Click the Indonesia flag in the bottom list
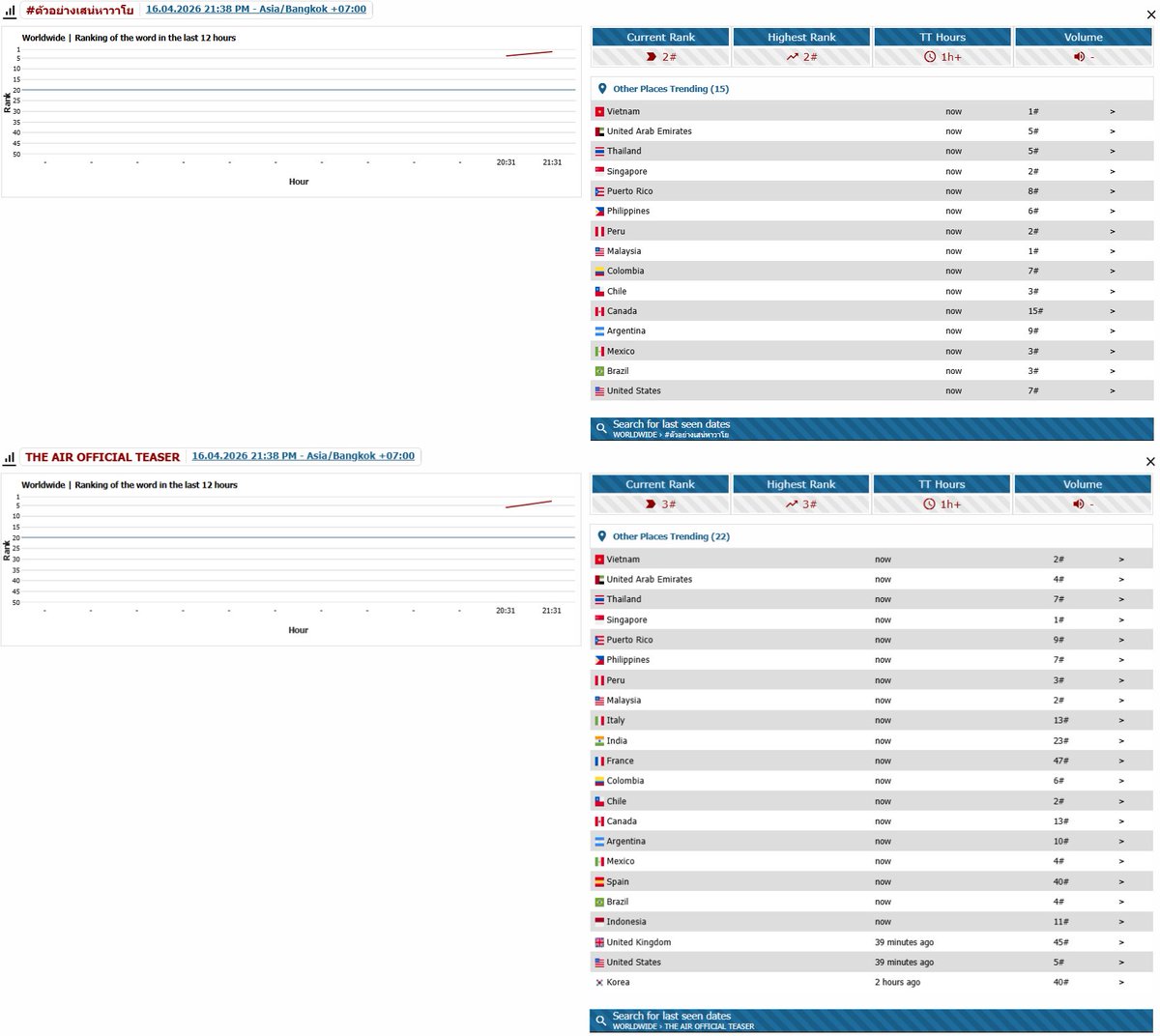 pos(599,922)
